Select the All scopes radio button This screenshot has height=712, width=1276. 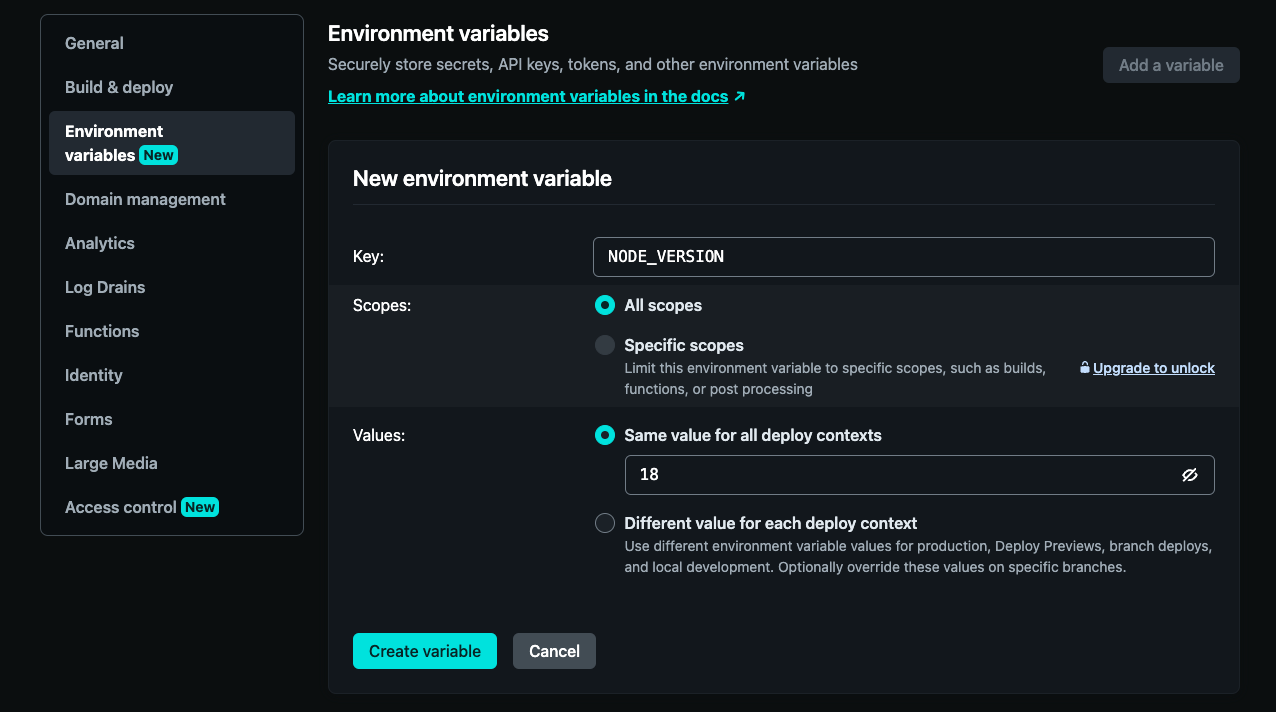604,305
